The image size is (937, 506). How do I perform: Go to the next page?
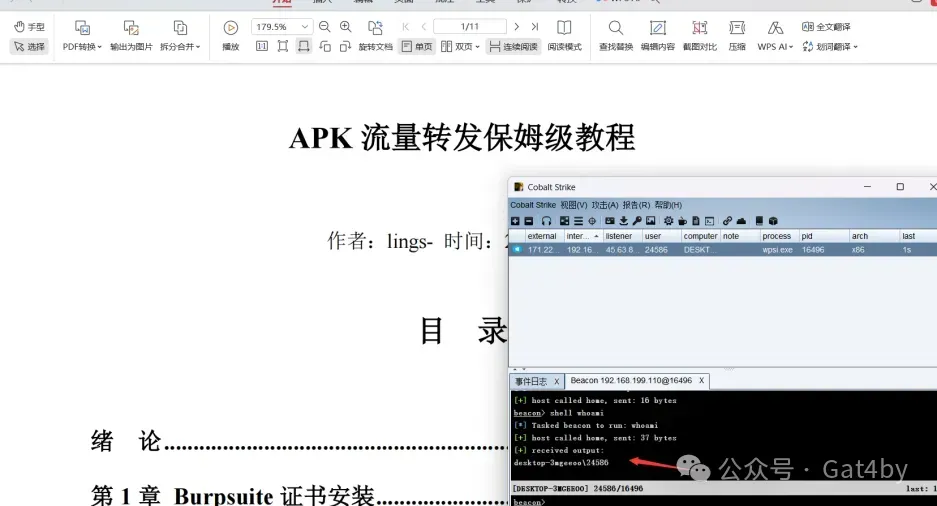[517, 27]
